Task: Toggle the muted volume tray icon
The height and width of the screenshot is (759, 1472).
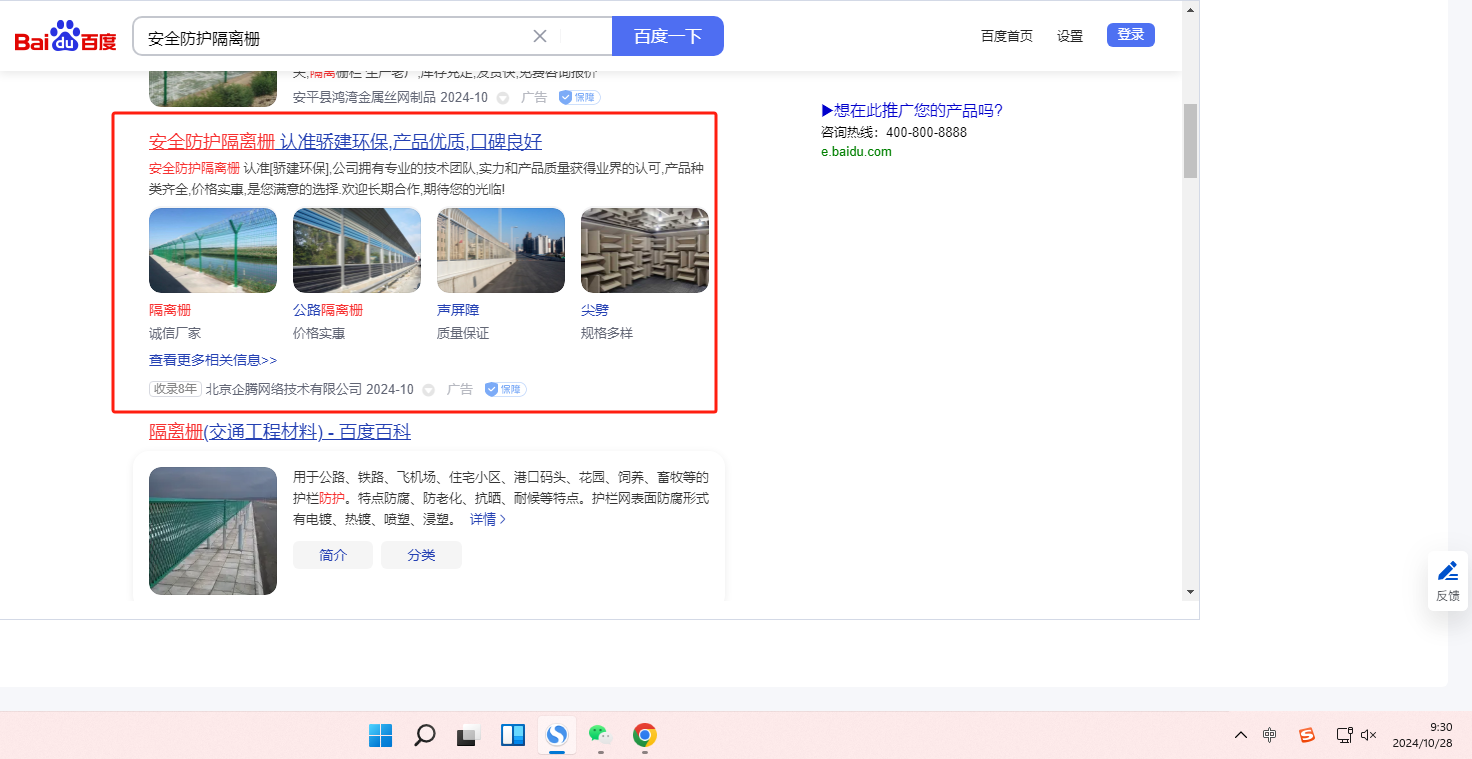Action: coord(1369,735)
